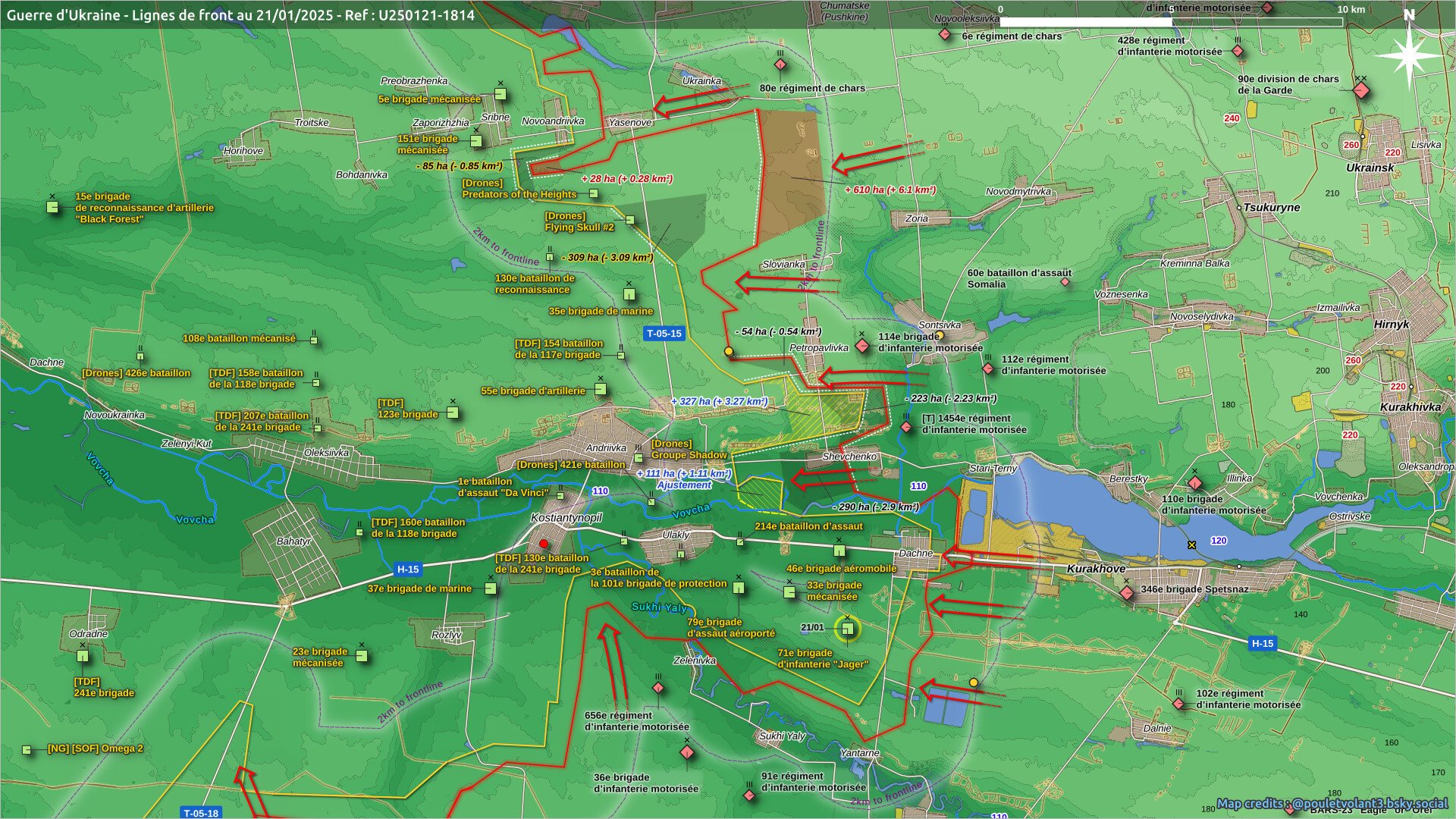Click the '1e bataillon d'assaut Da Vinci' label
1456x819 pixels.
503,487
